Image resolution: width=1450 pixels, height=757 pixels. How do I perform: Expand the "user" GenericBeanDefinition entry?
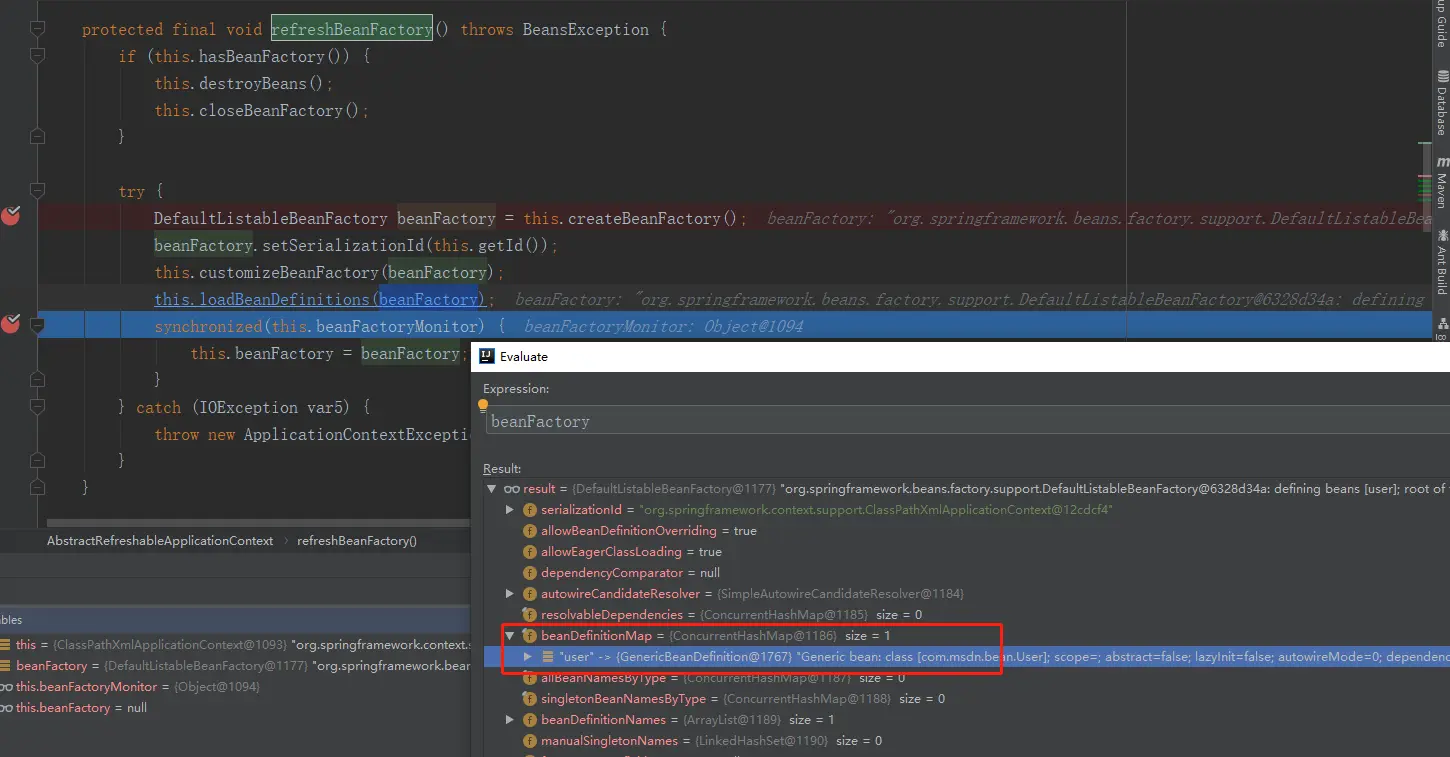coord(529,657)
